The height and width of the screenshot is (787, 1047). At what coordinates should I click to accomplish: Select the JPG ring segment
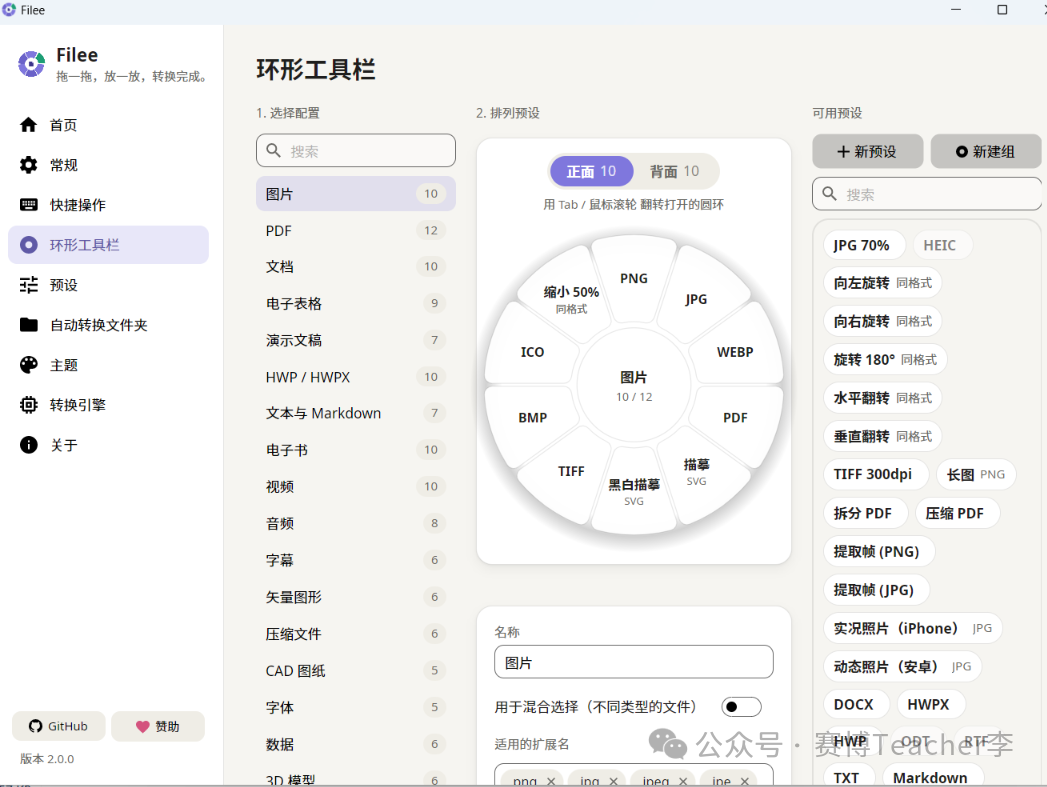click(696, 299)
